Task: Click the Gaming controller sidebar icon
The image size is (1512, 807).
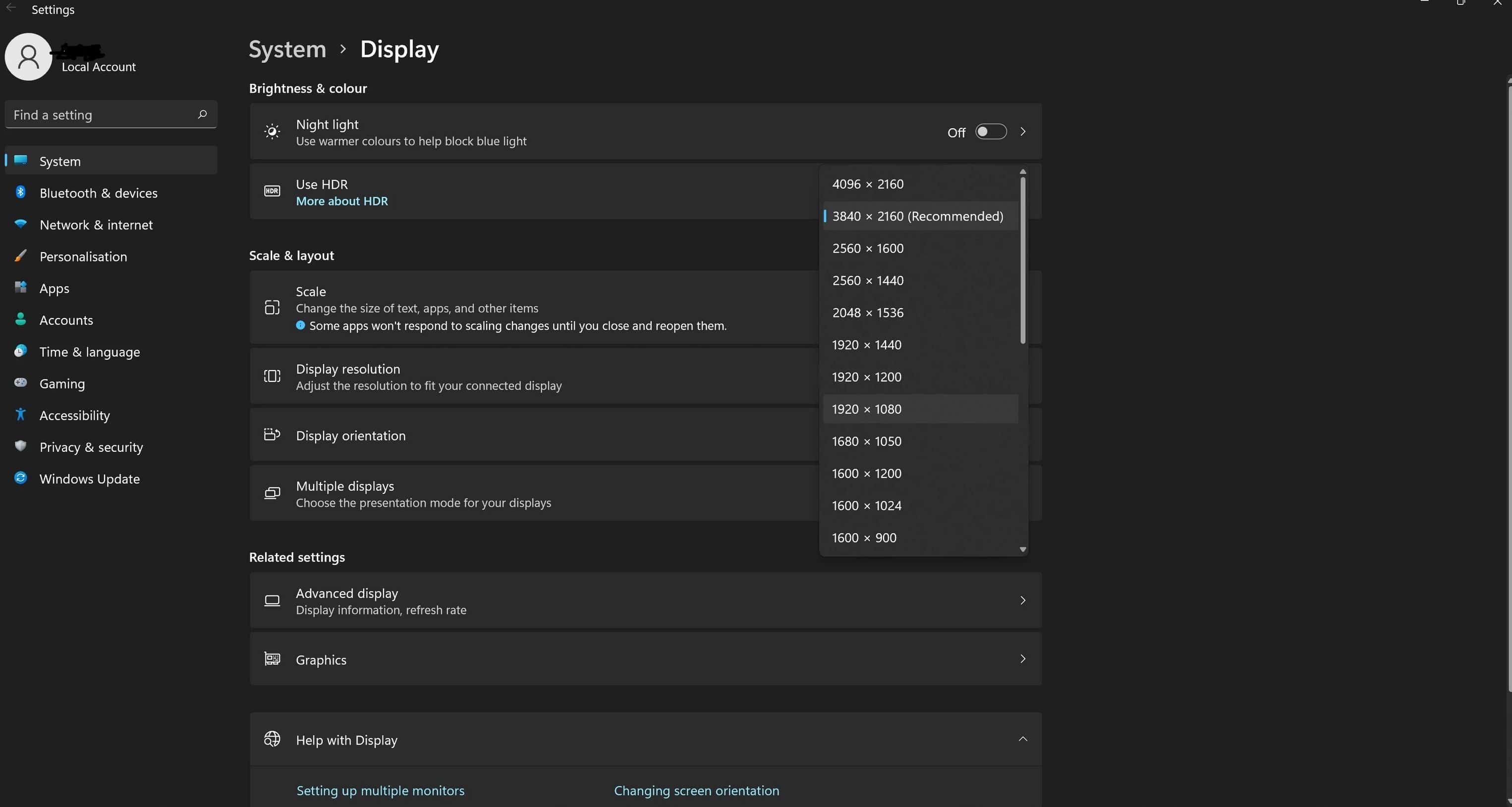Action: pos(20,382)
